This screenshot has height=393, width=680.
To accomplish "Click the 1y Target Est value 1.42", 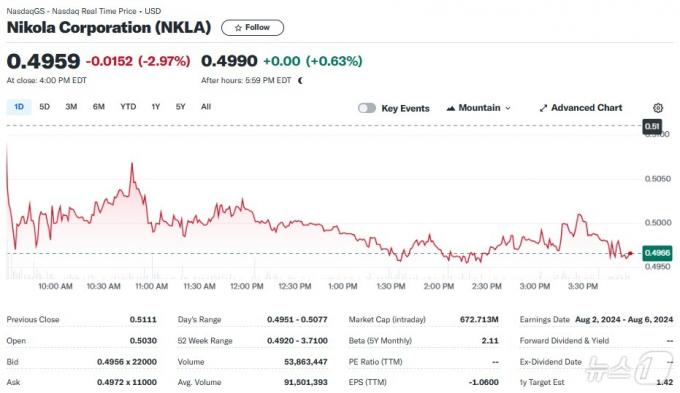I will pyautogui.click(x=665, y=383).
